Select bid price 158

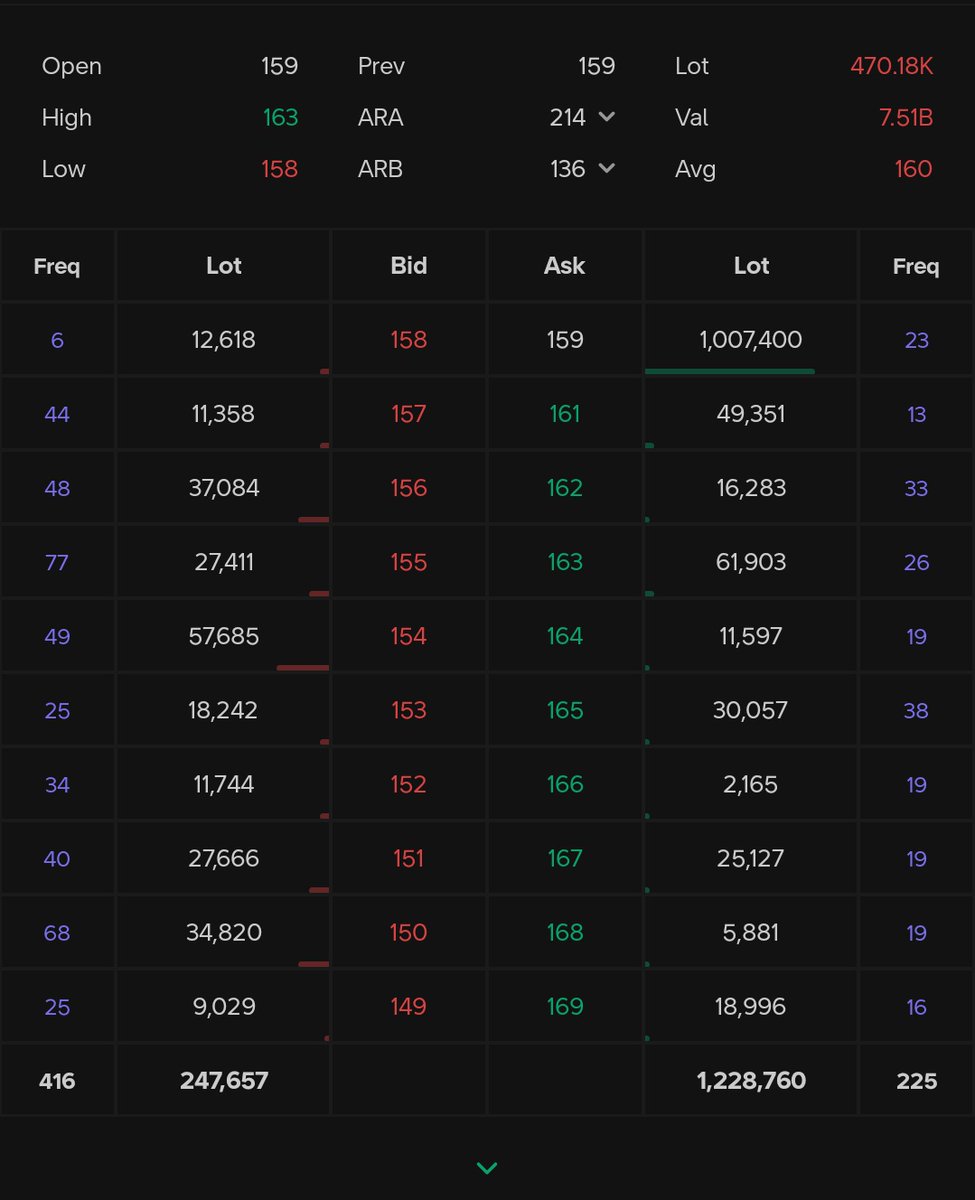click(x=409, y=340)
